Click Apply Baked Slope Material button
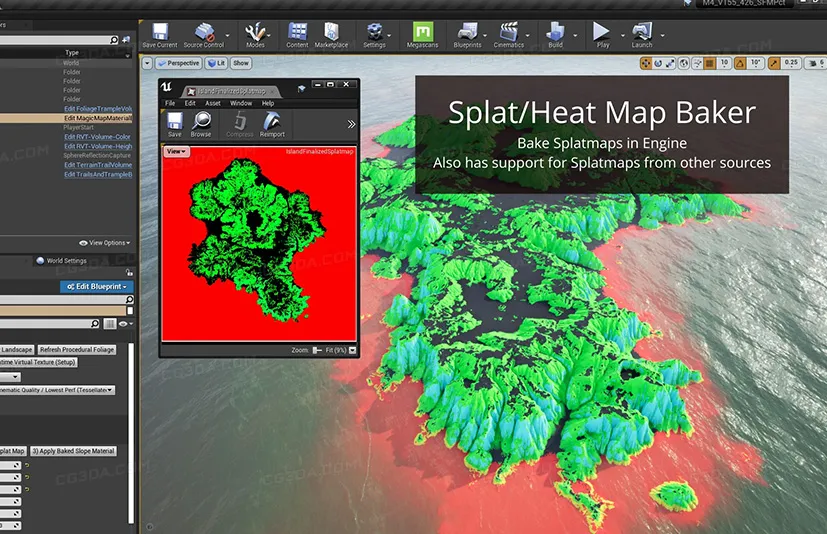The height and width of the screenshot is (534, 827). pyautogui.click(x=73, y=451)
